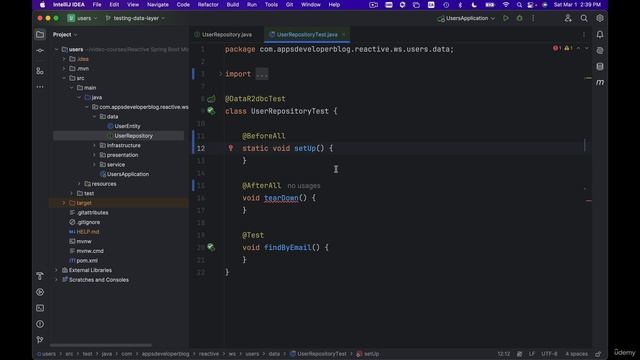Click the LF line separator indicator
The image size is (640, 360).
click(x=531, y=354)
